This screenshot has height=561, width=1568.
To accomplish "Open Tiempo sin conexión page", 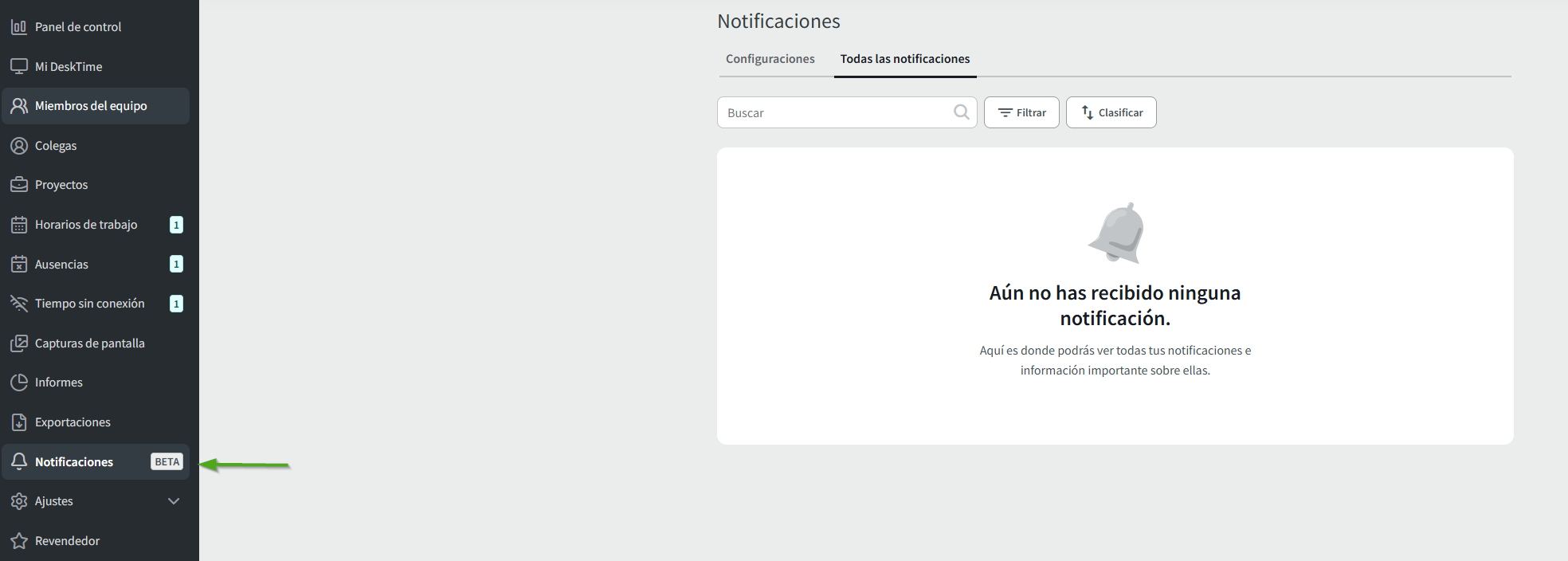I will (89, 304).
